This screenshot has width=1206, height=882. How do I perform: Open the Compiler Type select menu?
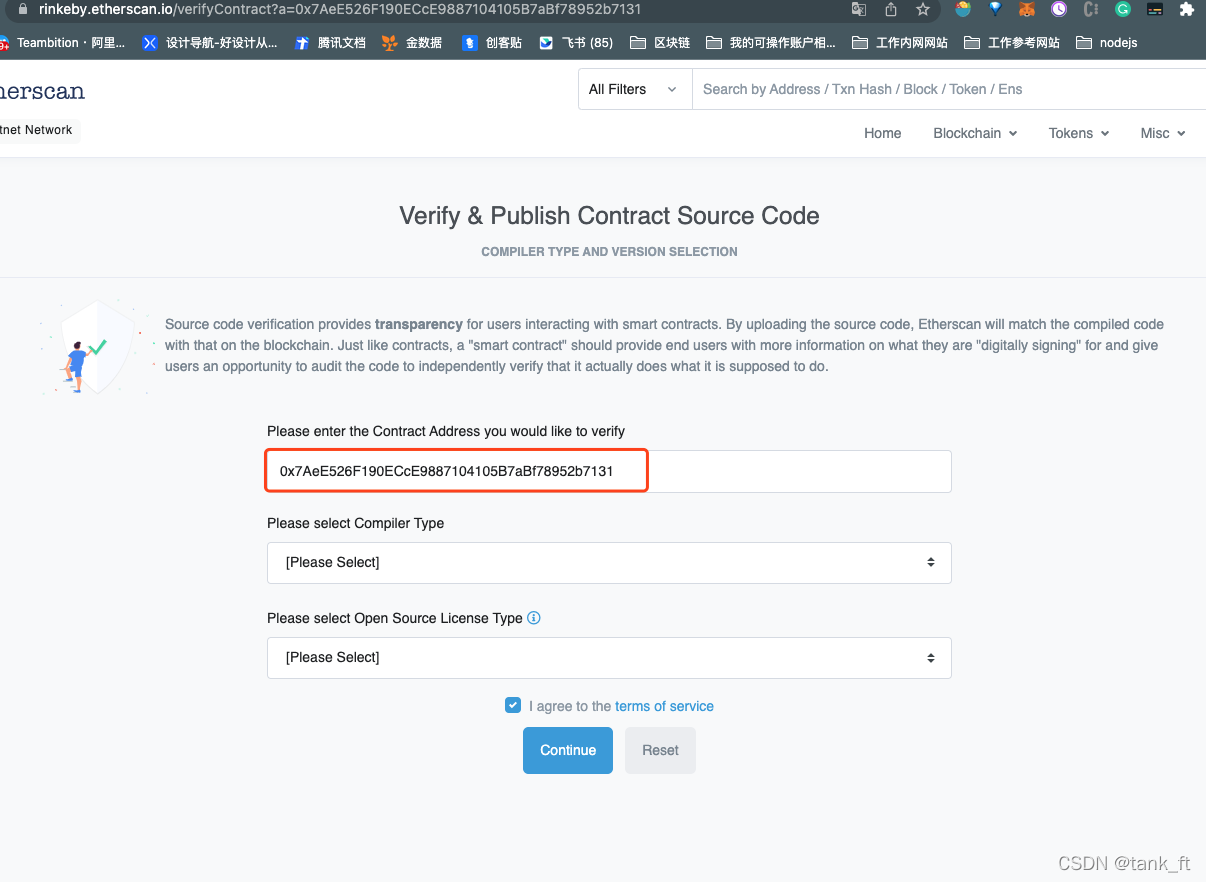[608, 562]
